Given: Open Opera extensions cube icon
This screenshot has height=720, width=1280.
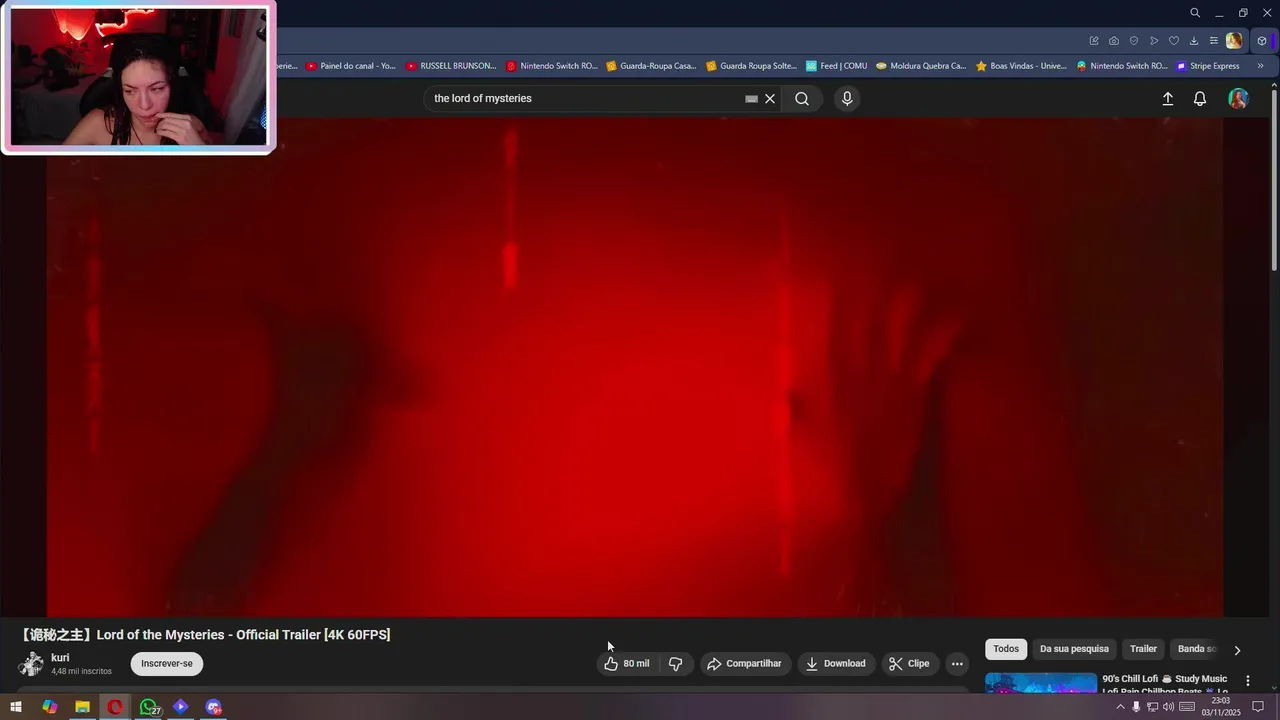Looking at the screenshot, I should point(1262,41).
